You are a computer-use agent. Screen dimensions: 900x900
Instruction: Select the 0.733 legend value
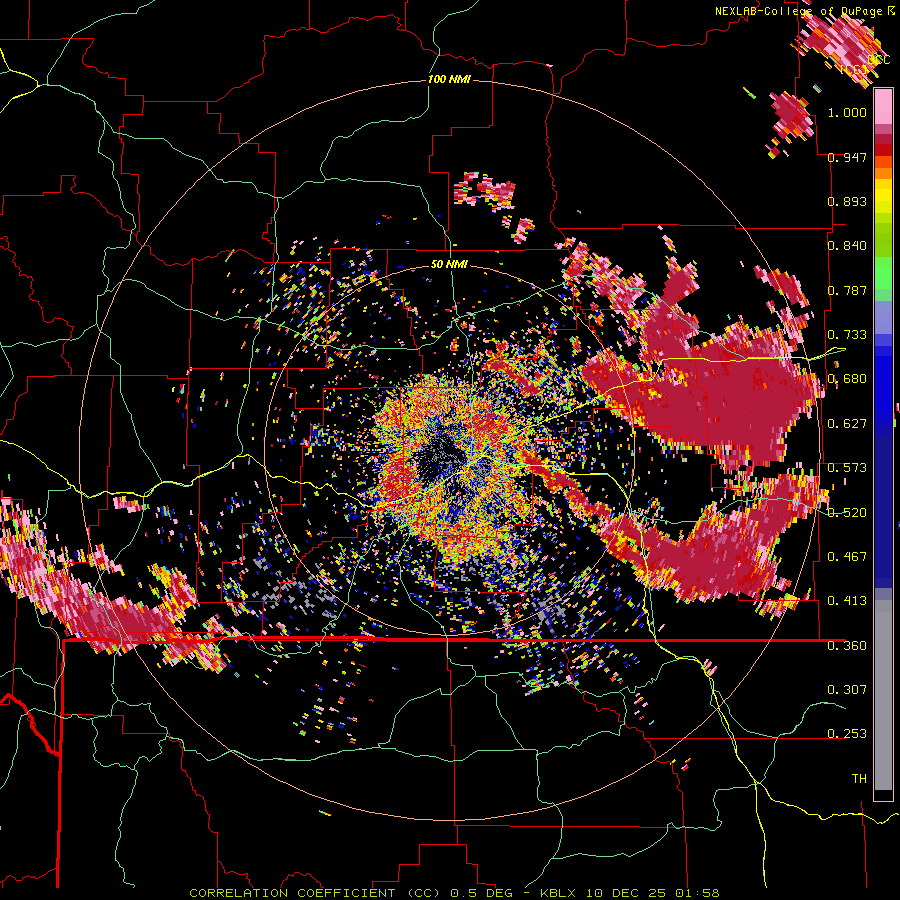click(847, 335)
